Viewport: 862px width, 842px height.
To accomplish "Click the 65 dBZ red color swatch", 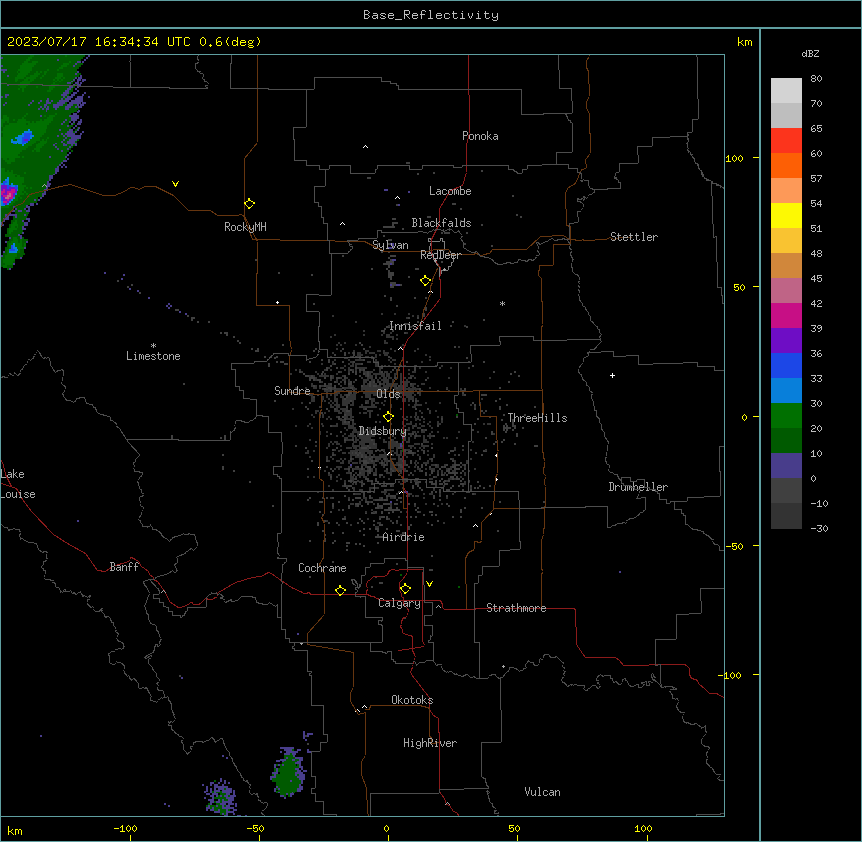I will click(786, 141).
